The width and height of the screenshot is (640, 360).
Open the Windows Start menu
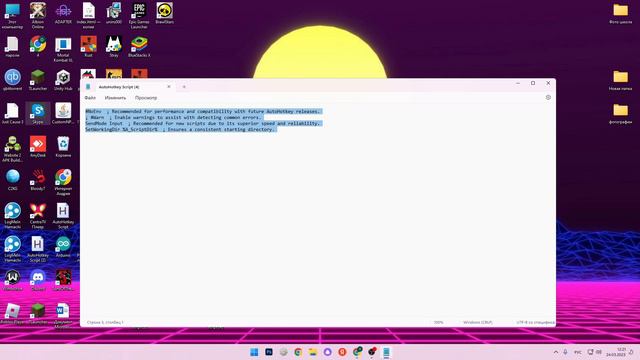(254, 352)
